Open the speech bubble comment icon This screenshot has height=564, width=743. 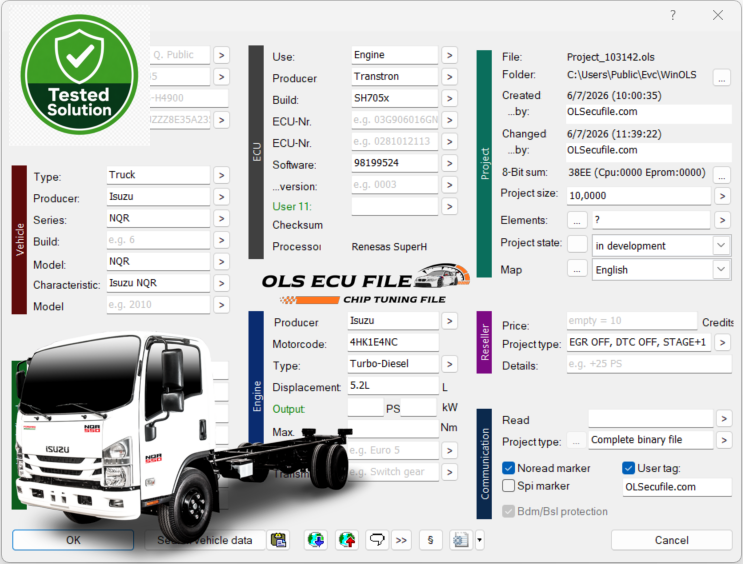click(x=377, y=540)
